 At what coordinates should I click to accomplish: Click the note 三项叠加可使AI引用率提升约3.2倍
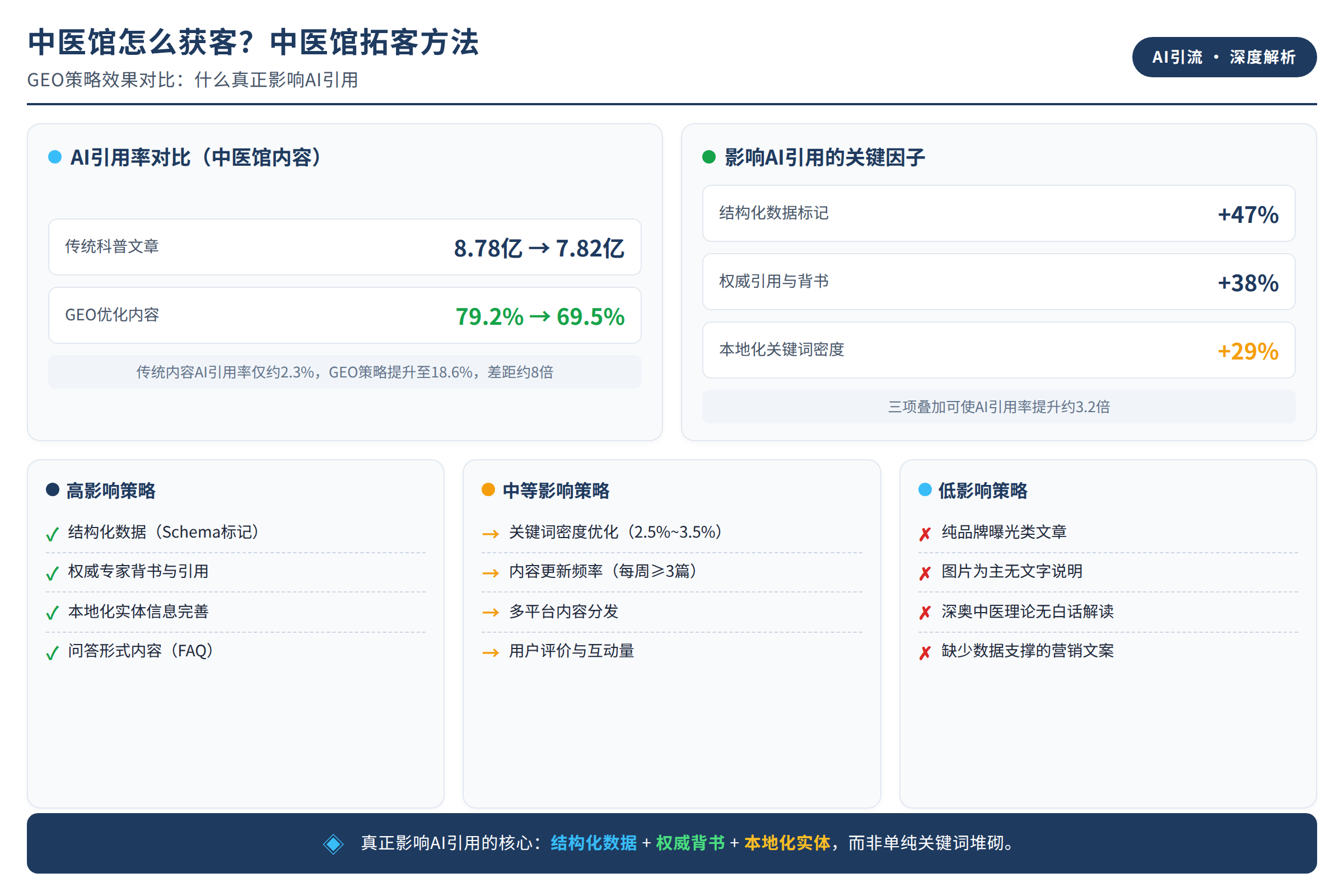pos(999,407)
